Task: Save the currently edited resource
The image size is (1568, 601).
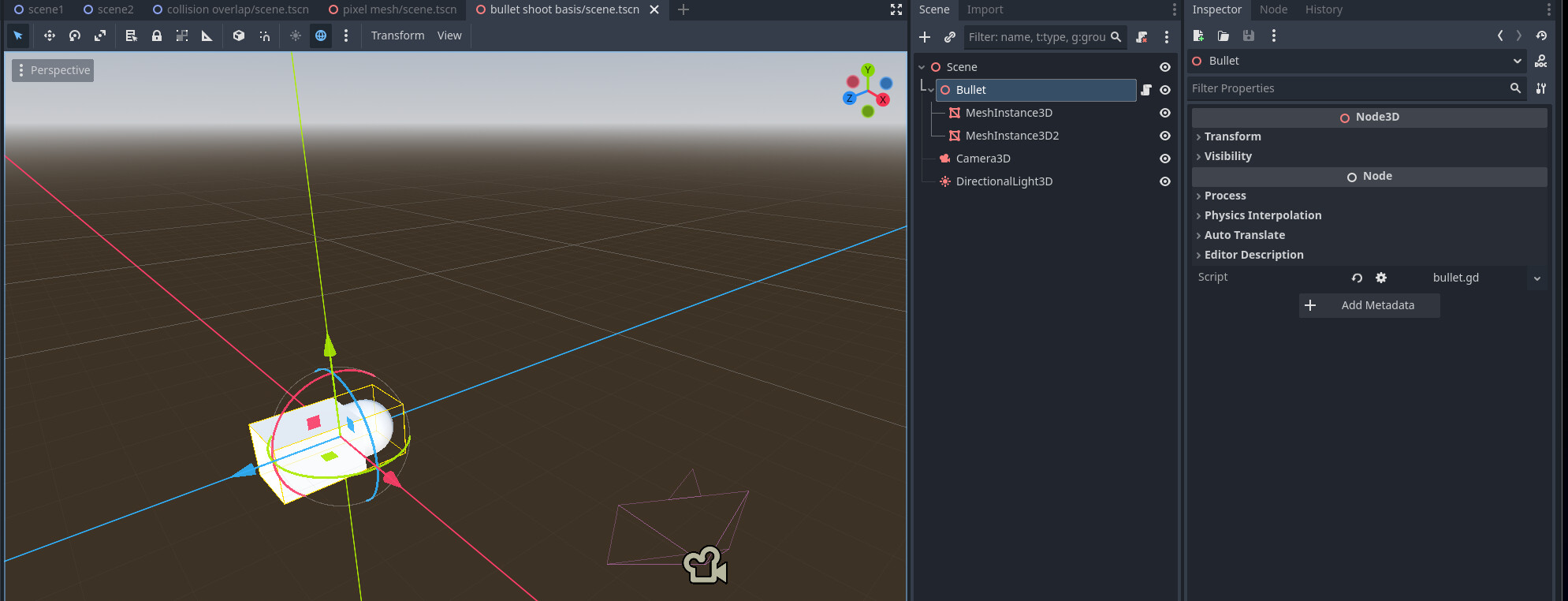Action: coord(1249,35)
